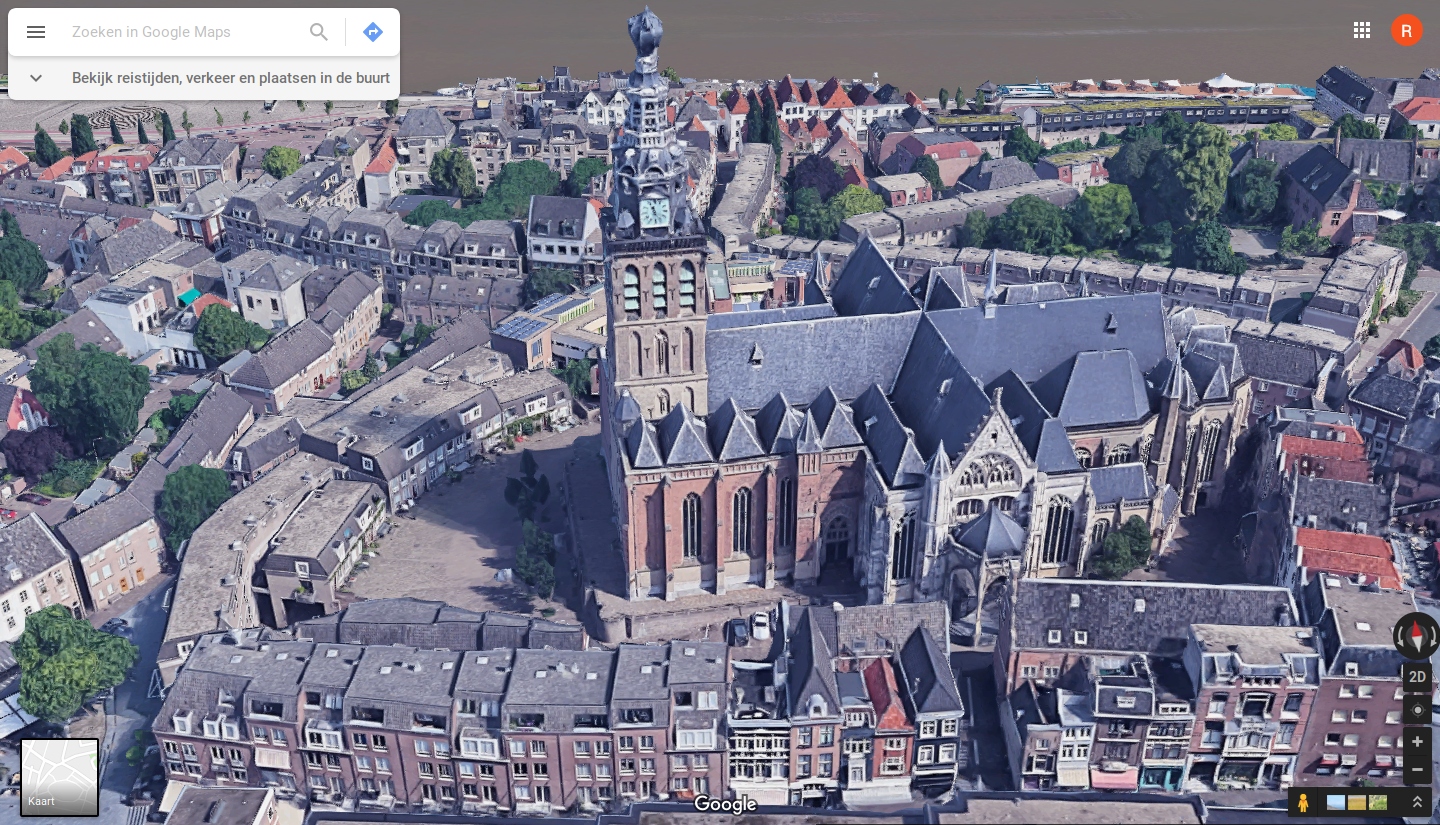This screenshot has width=1440, height=825.
Task: Zoom out with the minus button
Action: point(1417,770)
